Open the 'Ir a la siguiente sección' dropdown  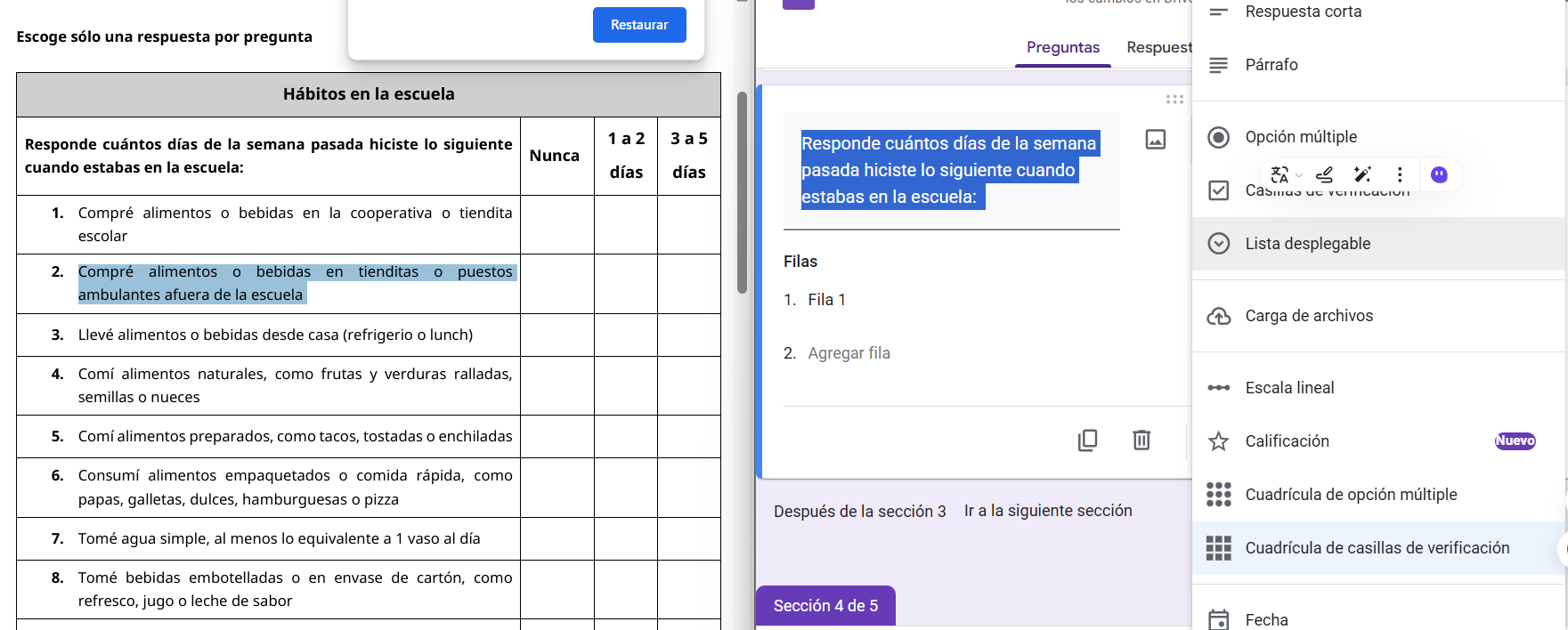(x=1048, y=511)
